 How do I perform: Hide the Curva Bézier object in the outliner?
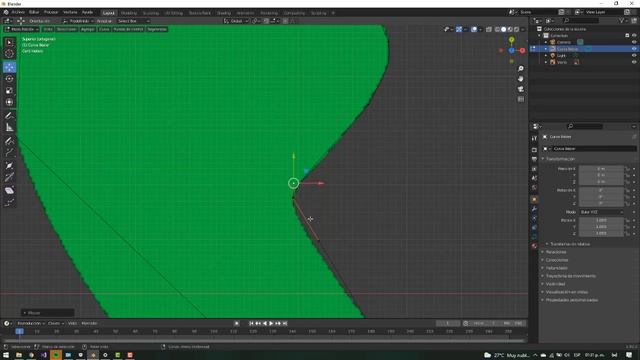pyautogui.click(x=634, y=49)
